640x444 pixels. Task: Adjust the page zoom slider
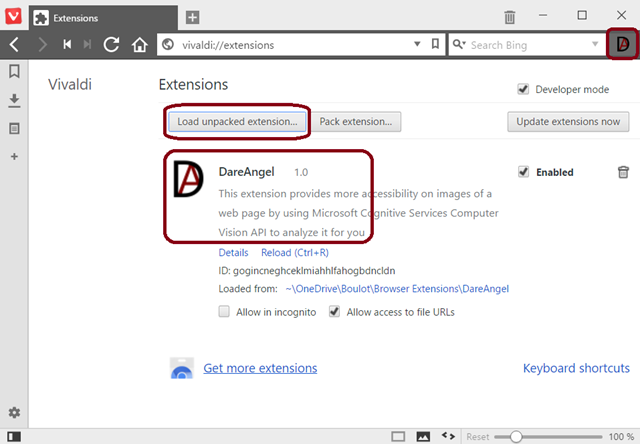pyautogui.click(x=516, y=437)
